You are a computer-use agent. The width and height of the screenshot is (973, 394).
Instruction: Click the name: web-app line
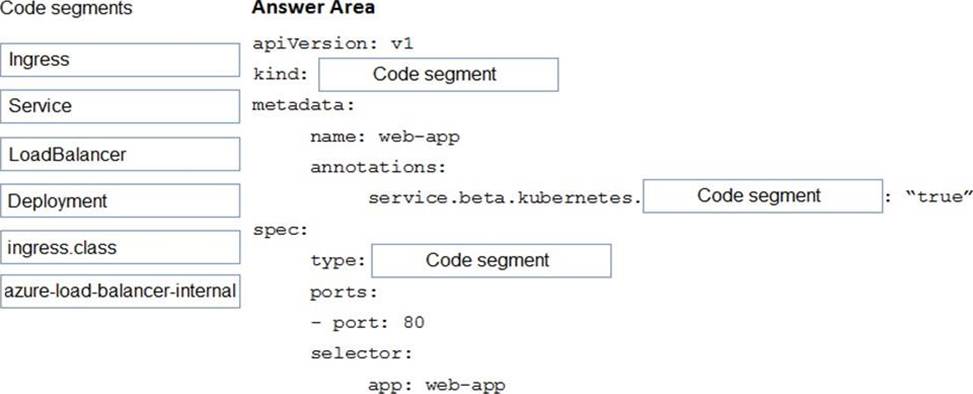(385, 137)
